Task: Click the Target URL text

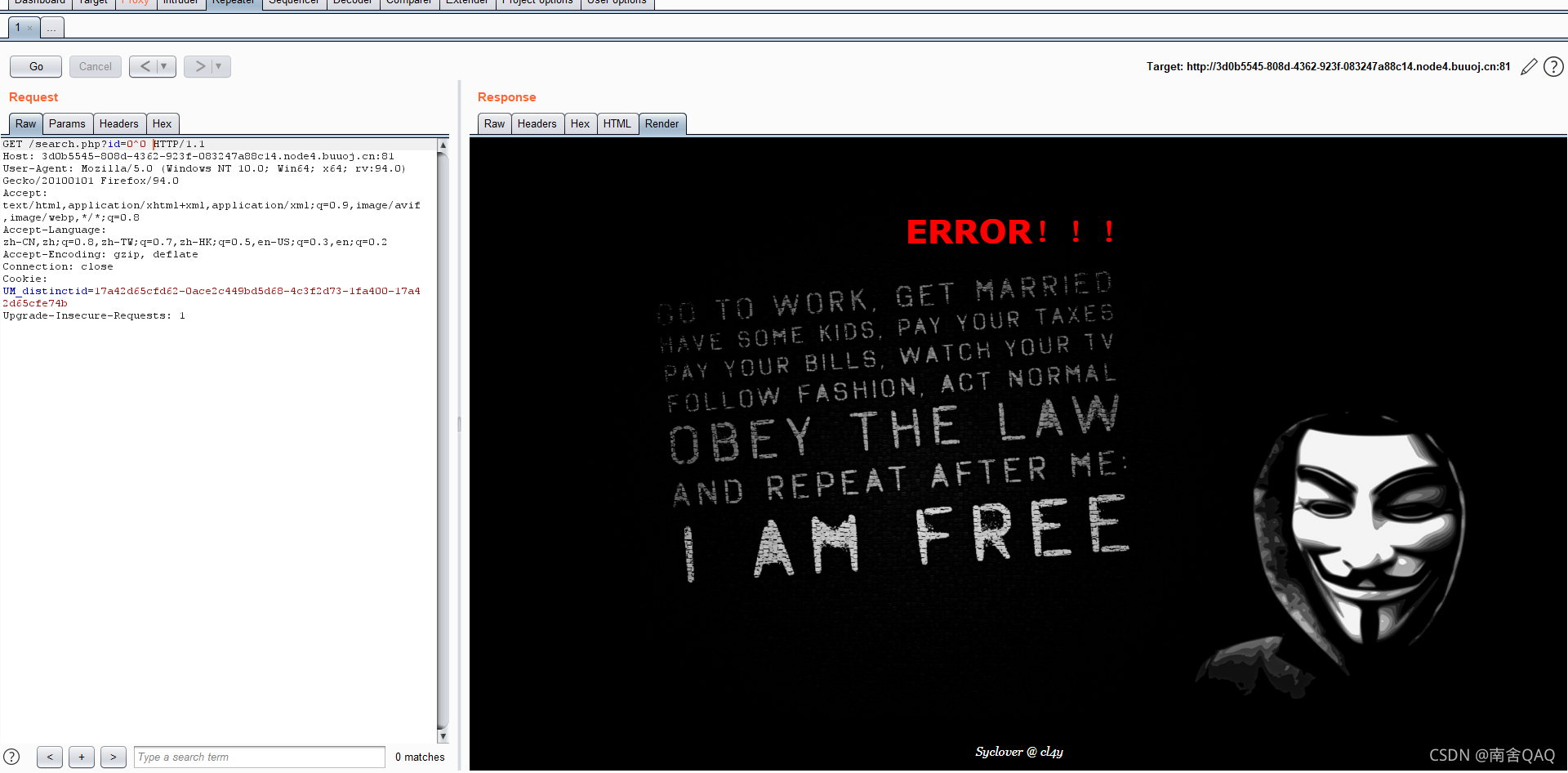Action: 1328,67
